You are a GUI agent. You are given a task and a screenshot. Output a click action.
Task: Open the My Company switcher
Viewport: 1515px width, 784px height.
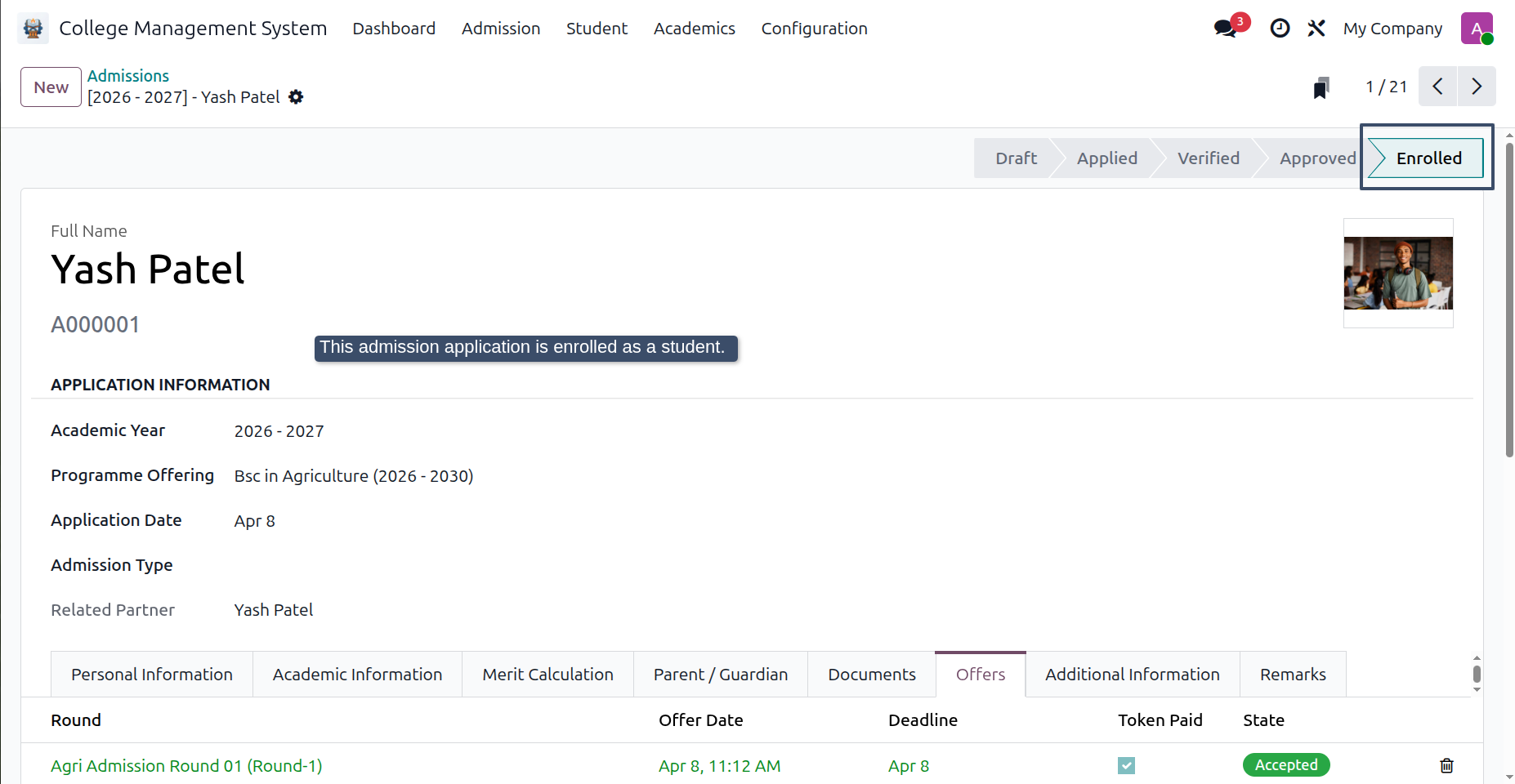coord(1392,29)
